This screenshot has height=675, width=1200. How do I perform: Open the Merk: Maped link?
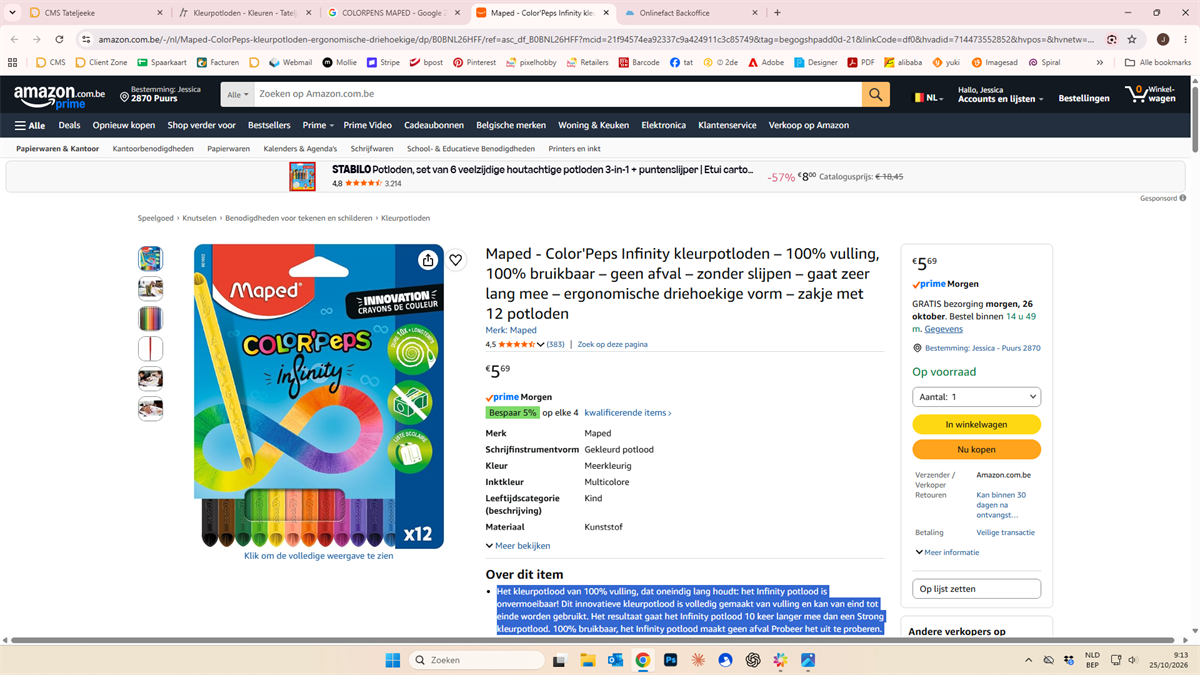[x=511, y=330]
